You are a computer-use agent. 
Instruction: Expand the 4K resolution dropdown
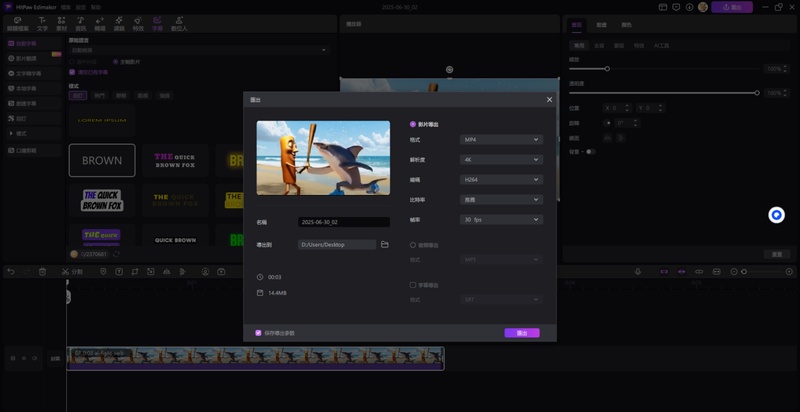point(501,160)
